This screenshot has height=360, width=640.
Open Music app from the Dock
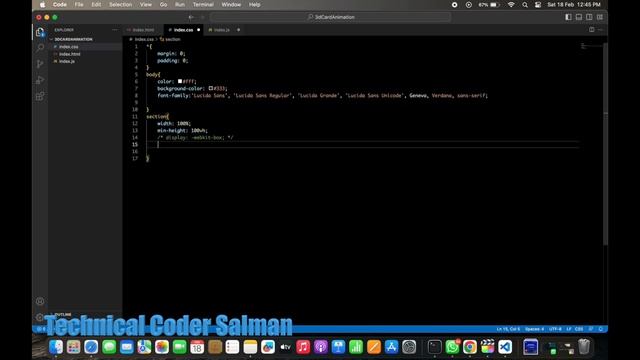pos(303,347)
